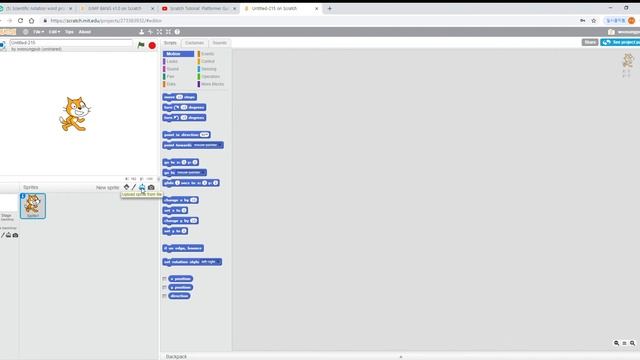Select the Delete scissors tool in toolbar

click(x=150, y=32)
